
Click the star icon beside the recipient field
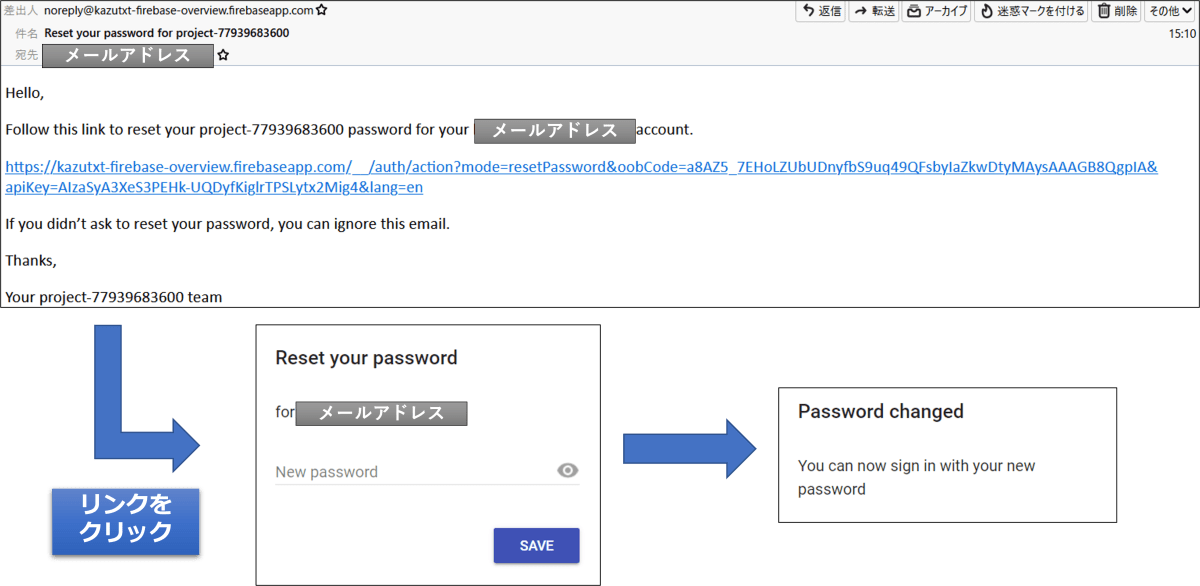point(222,55)
